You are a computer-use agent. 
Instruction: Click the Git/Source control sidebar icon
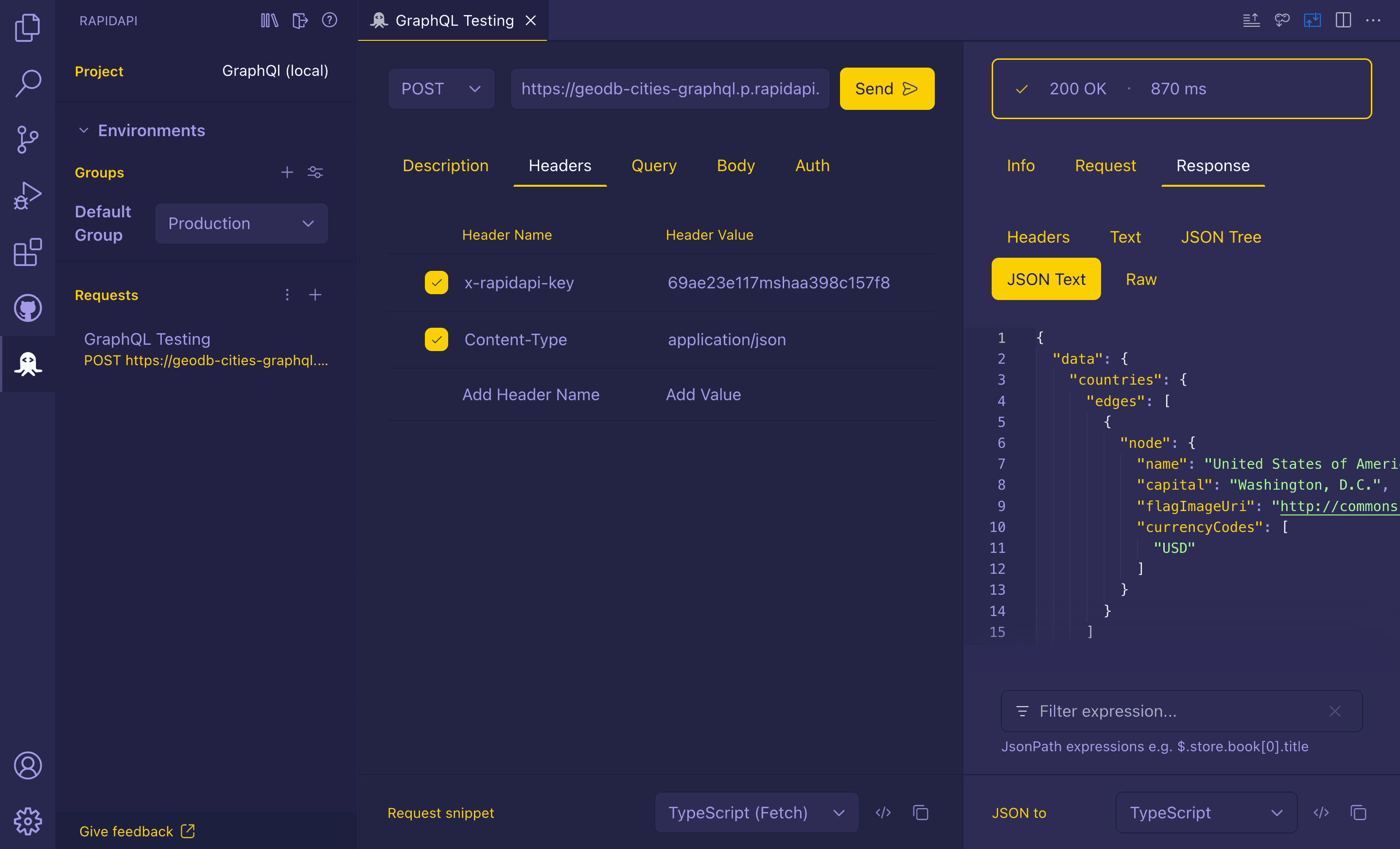(x=27, y=138)
